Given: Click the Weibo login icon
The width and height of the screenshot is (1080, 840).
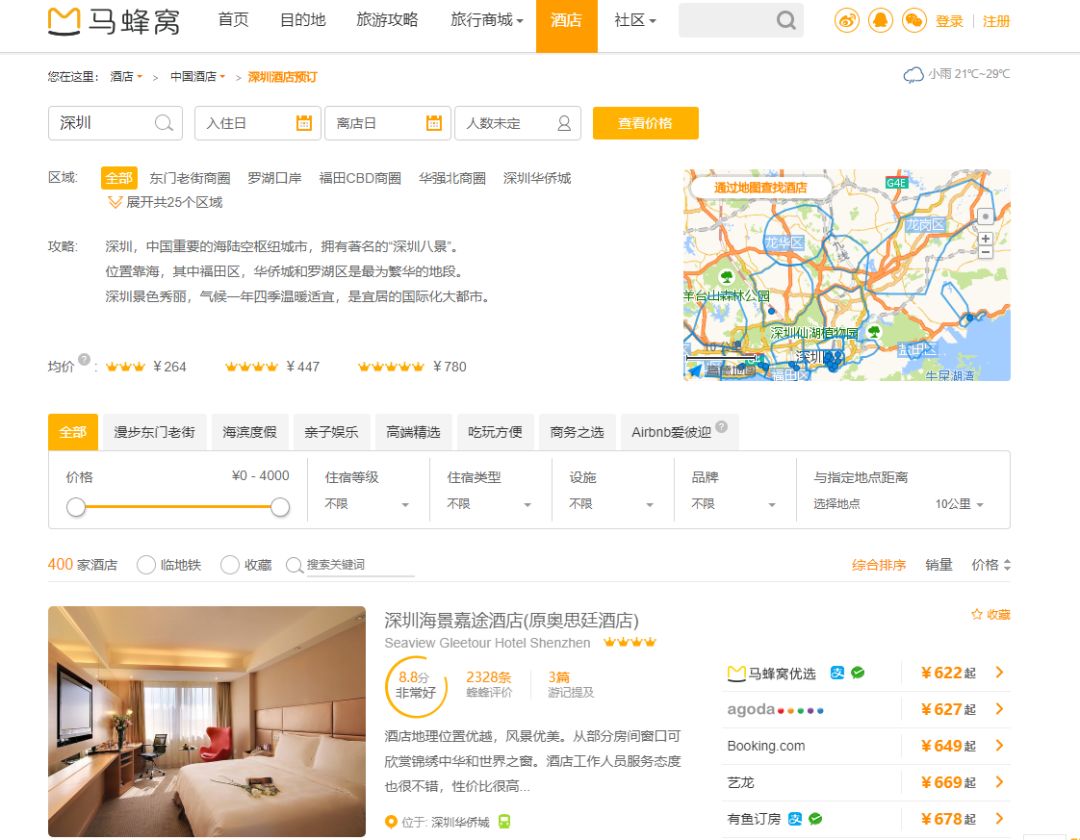Looking at the screenshot, I should pos(847,20).
